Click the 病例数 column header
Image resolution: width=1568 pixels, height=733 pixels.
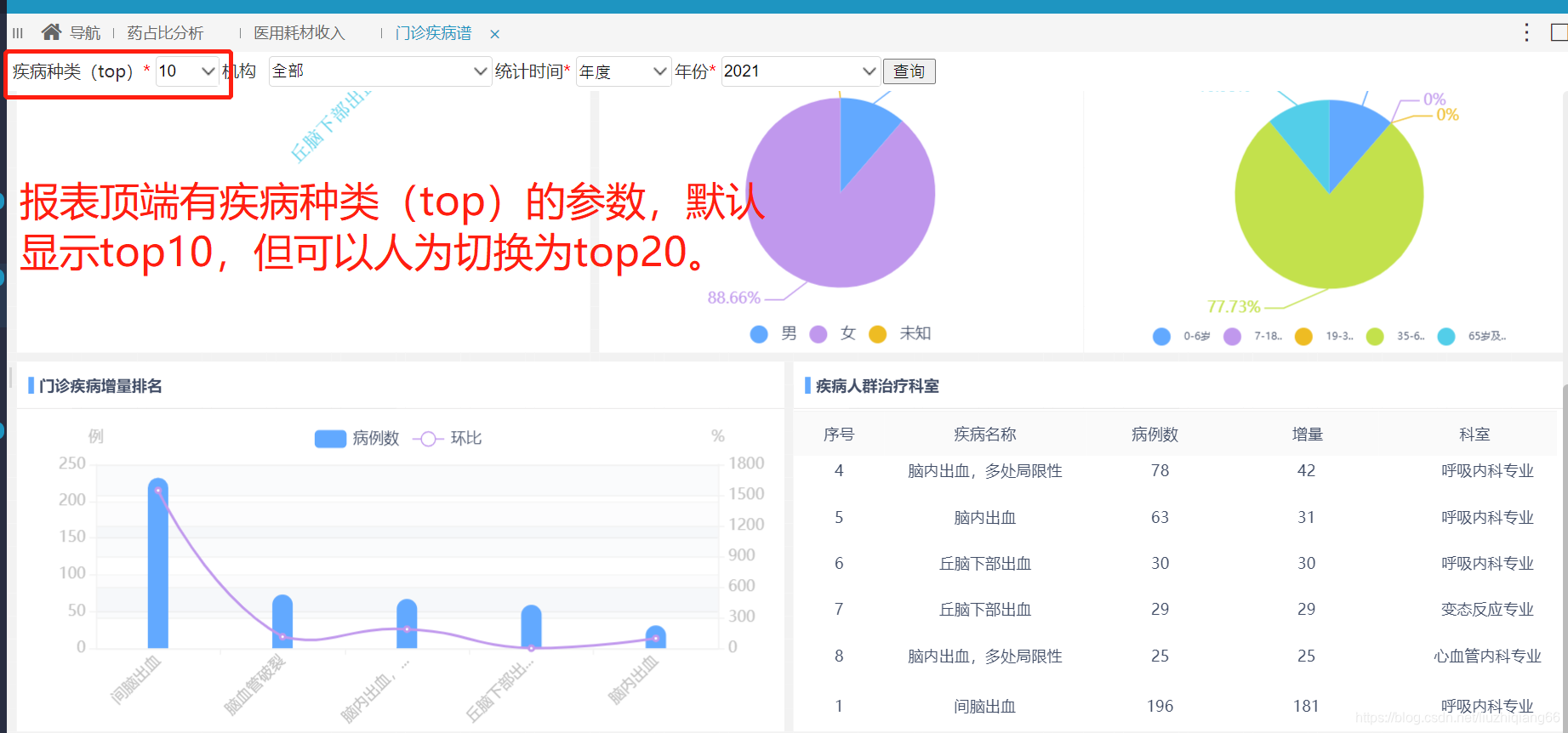pyautogui.click(x=1155, y=435)
